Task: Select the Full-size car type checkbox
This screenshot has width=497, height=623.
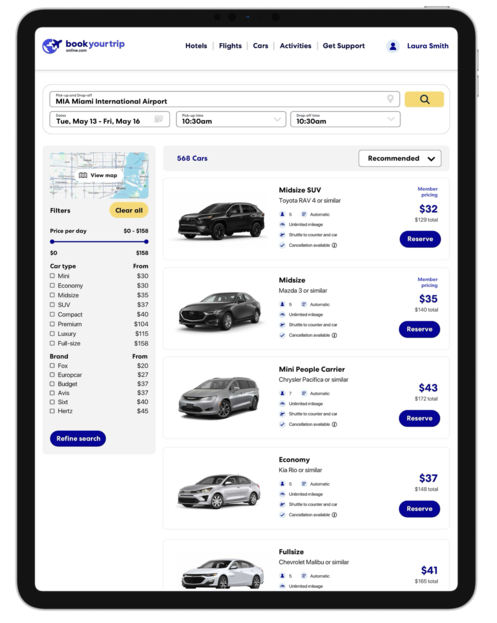Action: coord(52,343)
